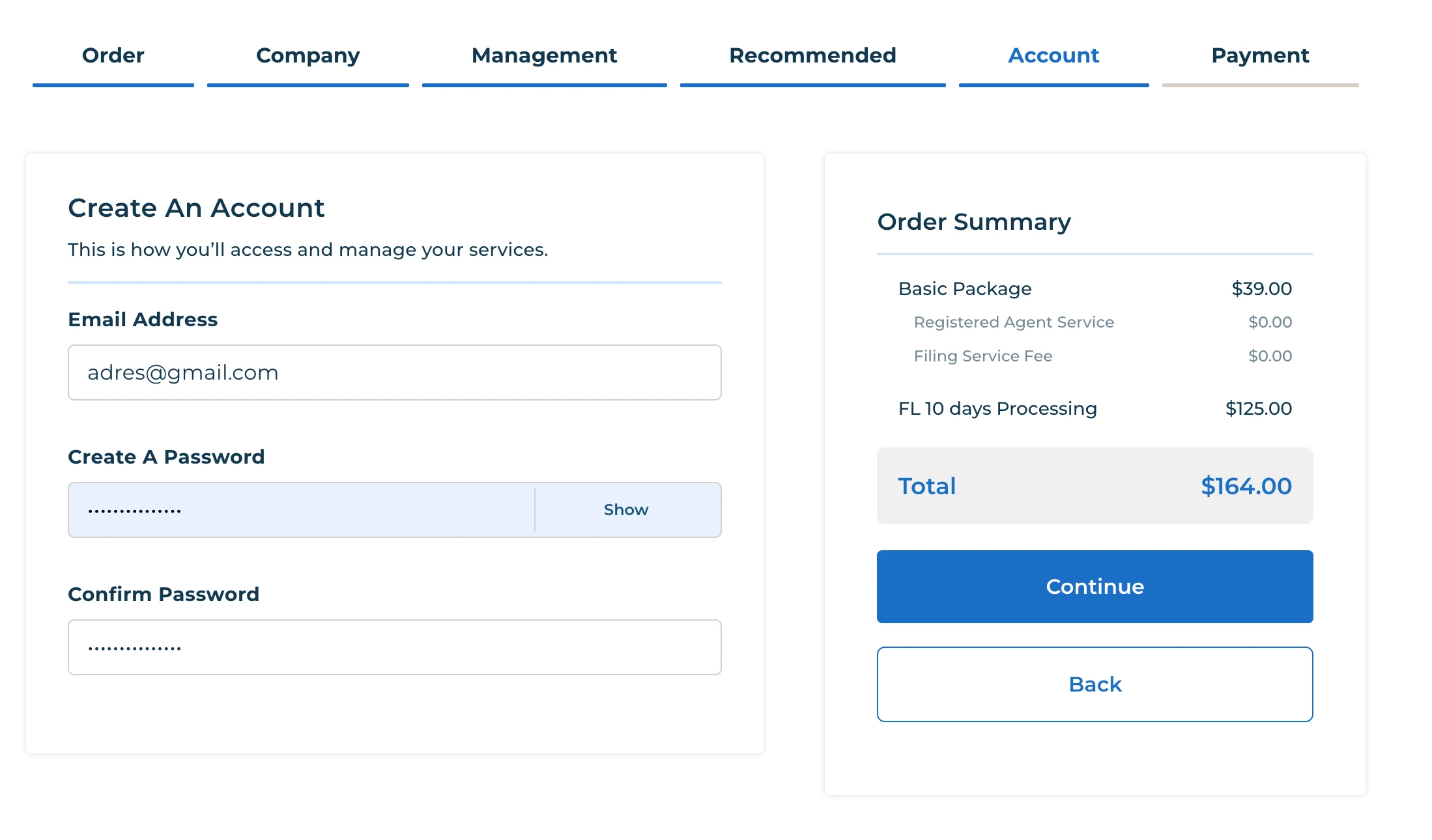Click the Filing Service Fee line

(982, 356)
